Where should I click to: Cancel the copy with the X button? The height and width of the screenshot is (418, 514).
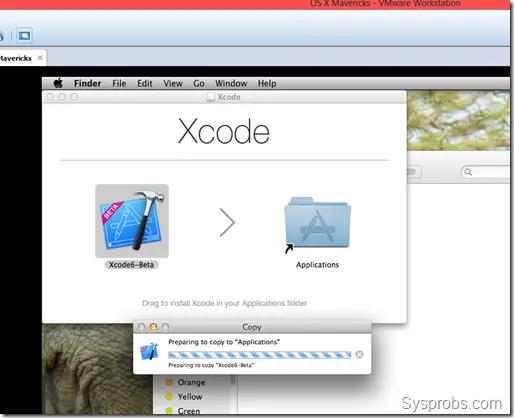359,355
